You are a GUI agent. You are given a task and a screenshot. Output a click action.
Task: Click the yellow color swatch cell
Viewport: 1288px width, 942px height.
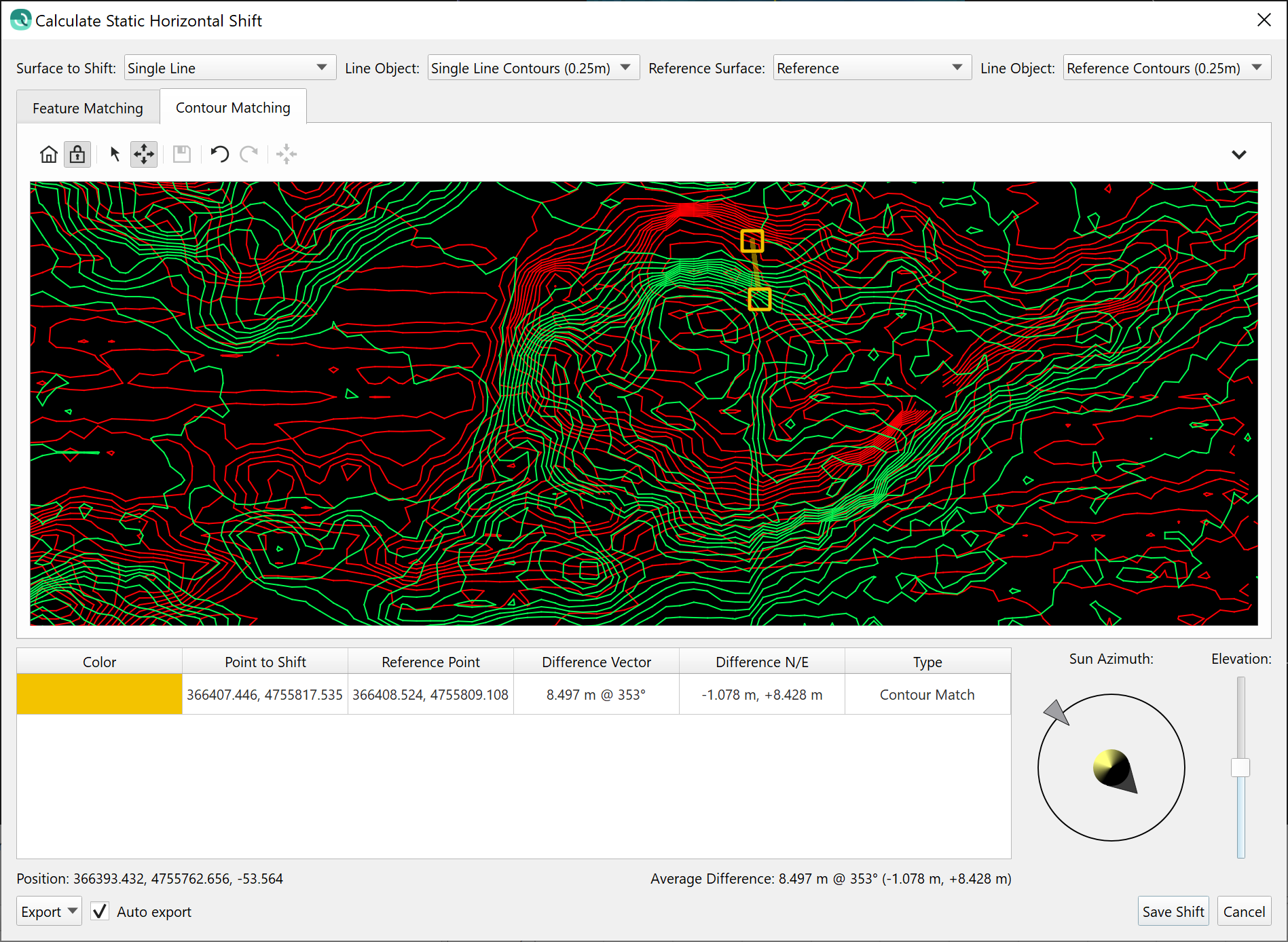point(100,694)
